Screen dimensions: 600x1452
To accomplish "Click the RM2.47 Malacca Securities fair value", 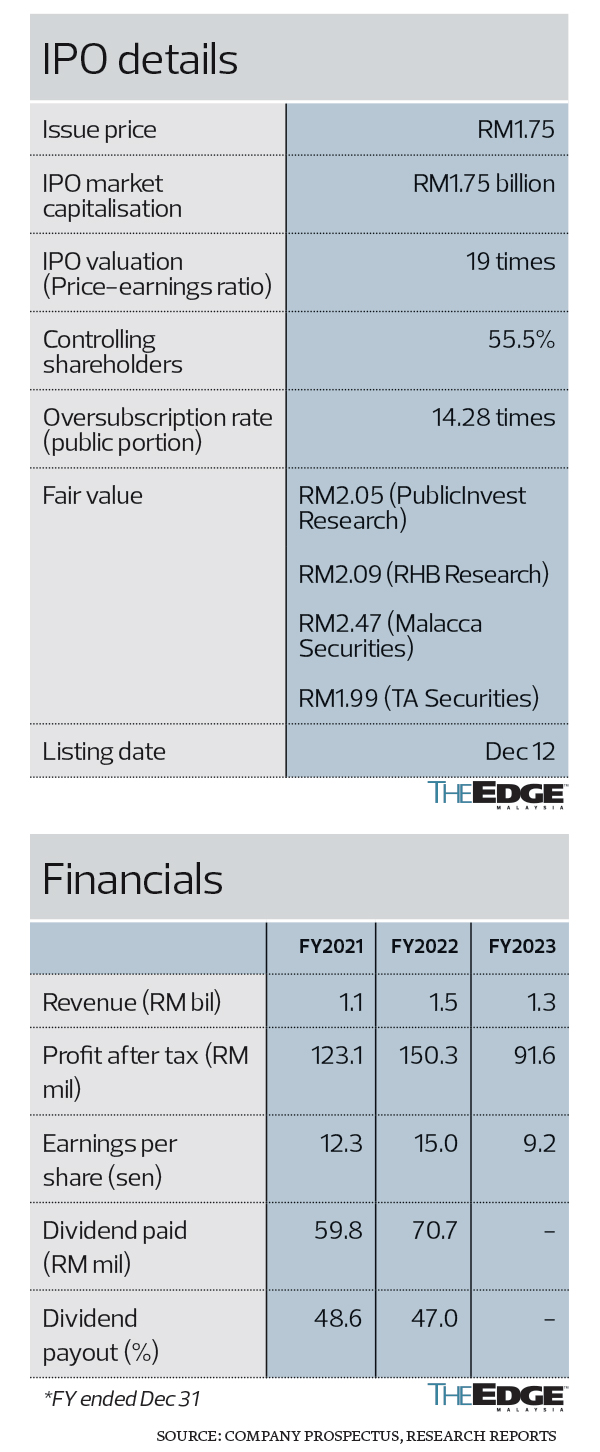I will pyautogui.click(x=391, y=636).
